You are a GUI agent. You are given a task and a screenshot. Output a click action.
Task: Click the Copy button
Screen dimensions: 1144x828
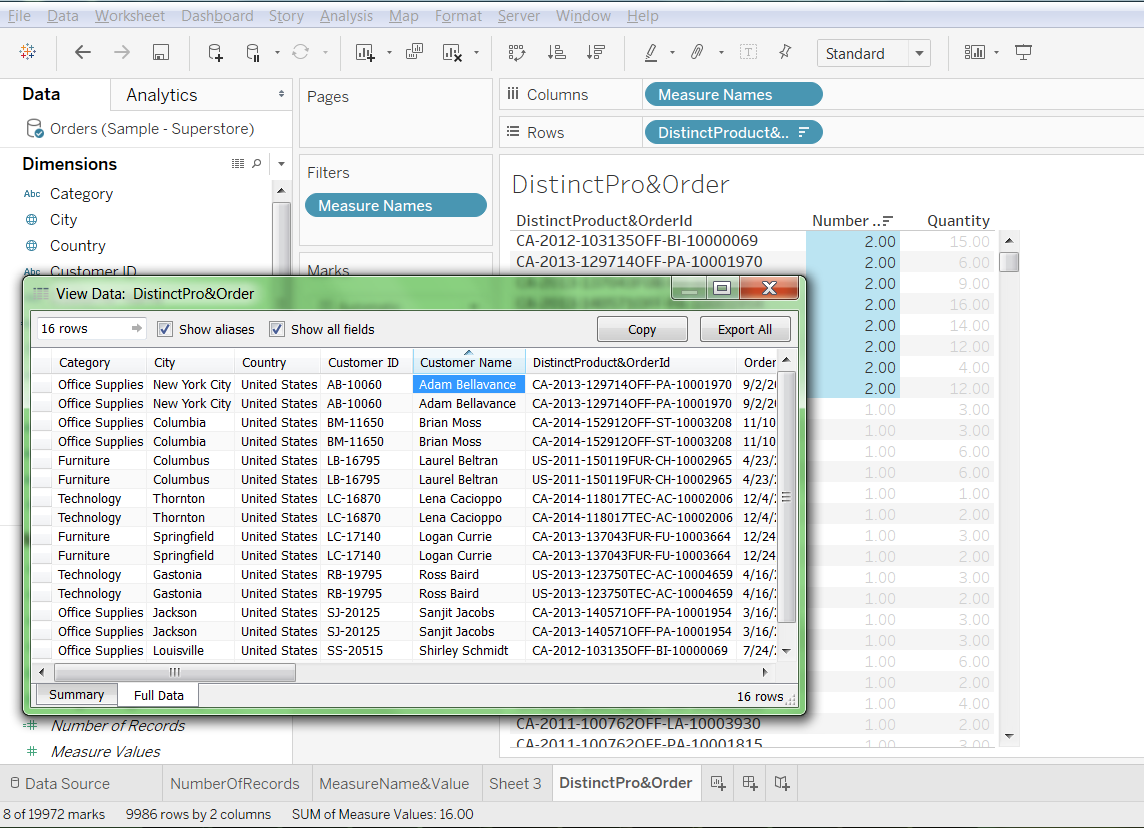642,329
